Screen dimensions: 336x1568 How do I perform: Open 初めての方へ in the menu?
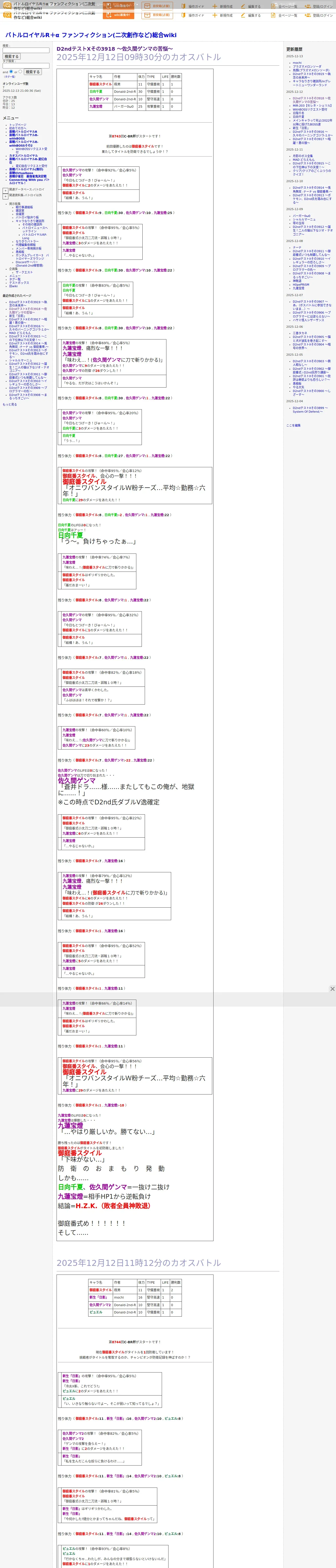(18, 128)
